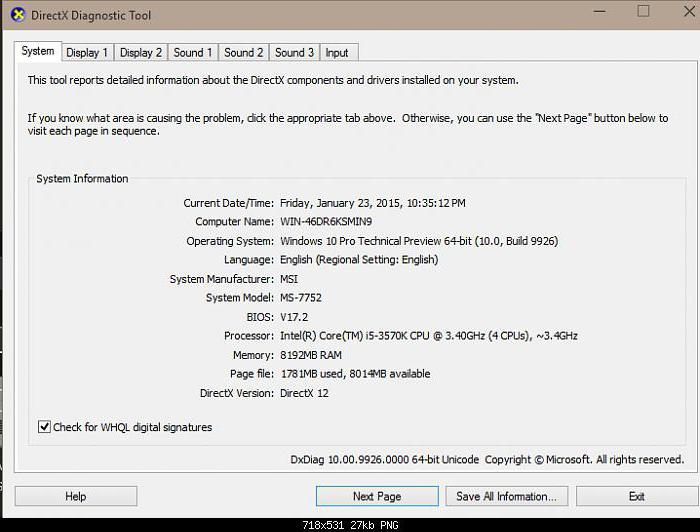Click the Exit button
700x532 pixels.
[637, 496]
